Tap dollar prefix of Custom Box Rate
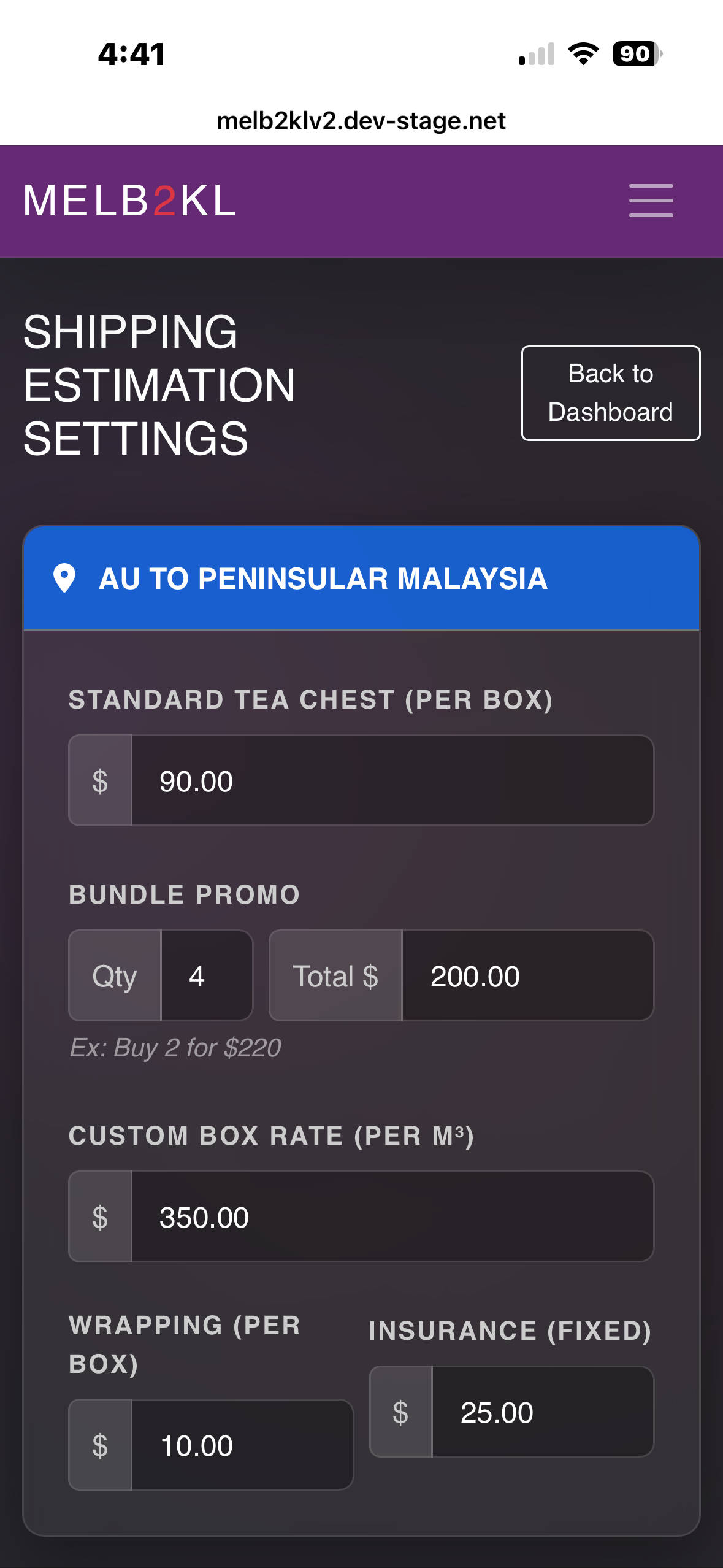723x1568 pixels. [x=100, y=1217]
